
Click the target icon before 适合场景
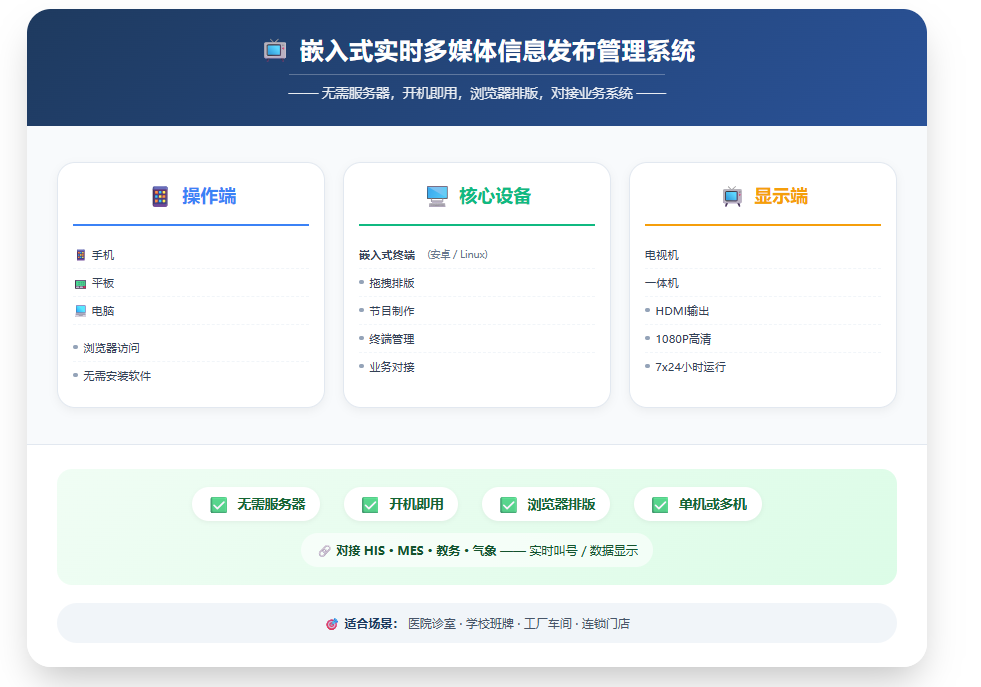[332, 624]
